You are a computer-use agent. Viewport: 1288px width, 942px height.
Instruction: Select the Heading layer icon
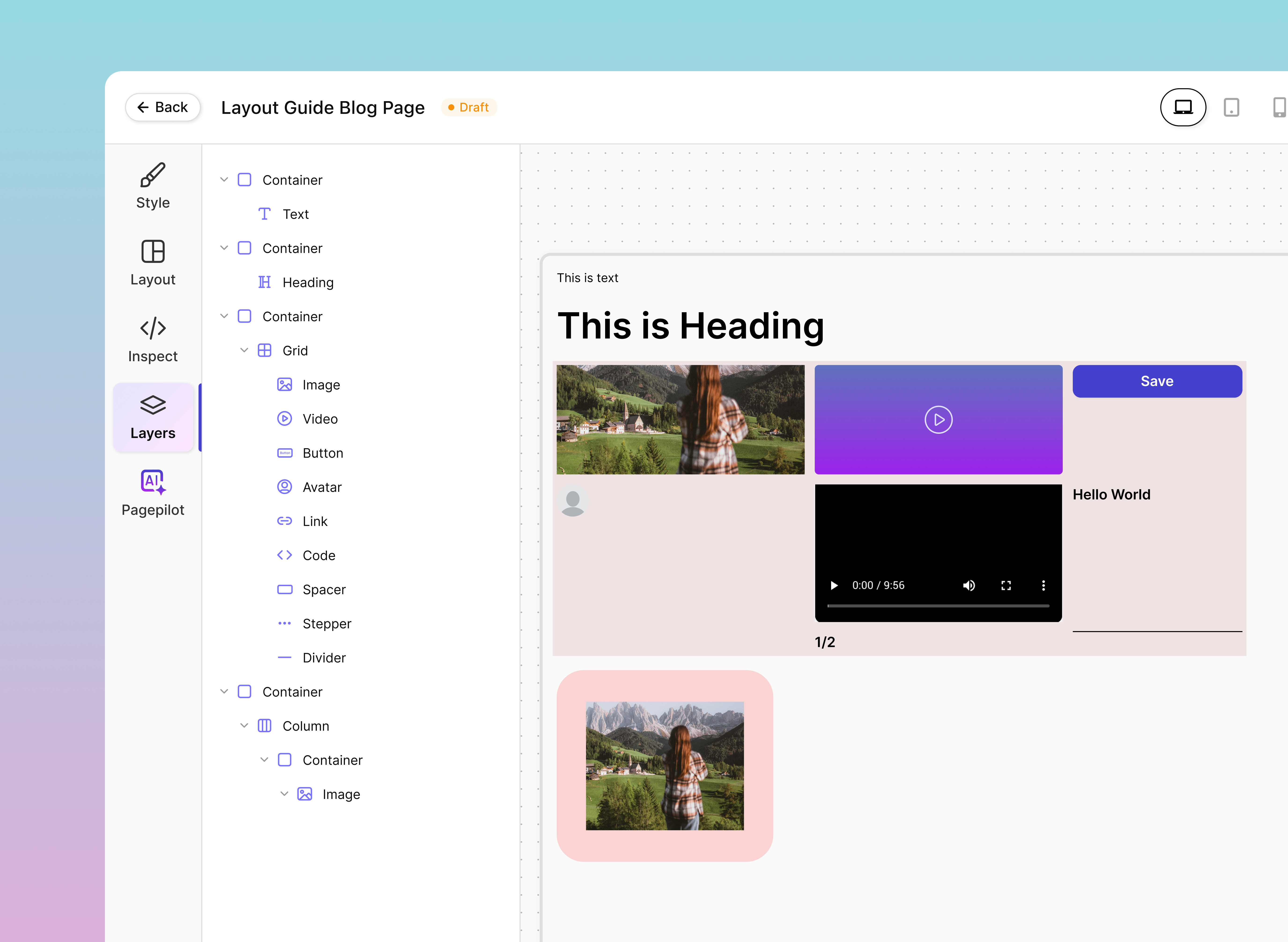point(264,282)
